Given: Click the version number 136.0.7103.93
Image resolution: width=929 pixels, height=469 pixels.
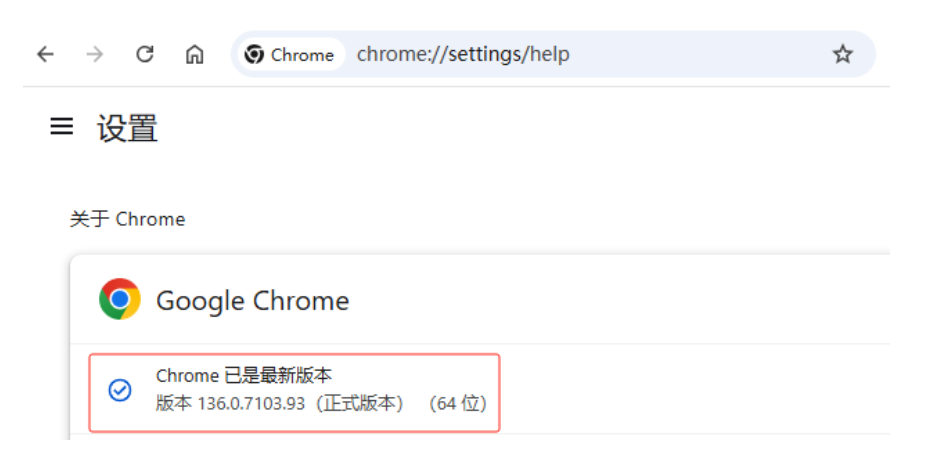Looking at the screenshot, I should tap(251, 404).
